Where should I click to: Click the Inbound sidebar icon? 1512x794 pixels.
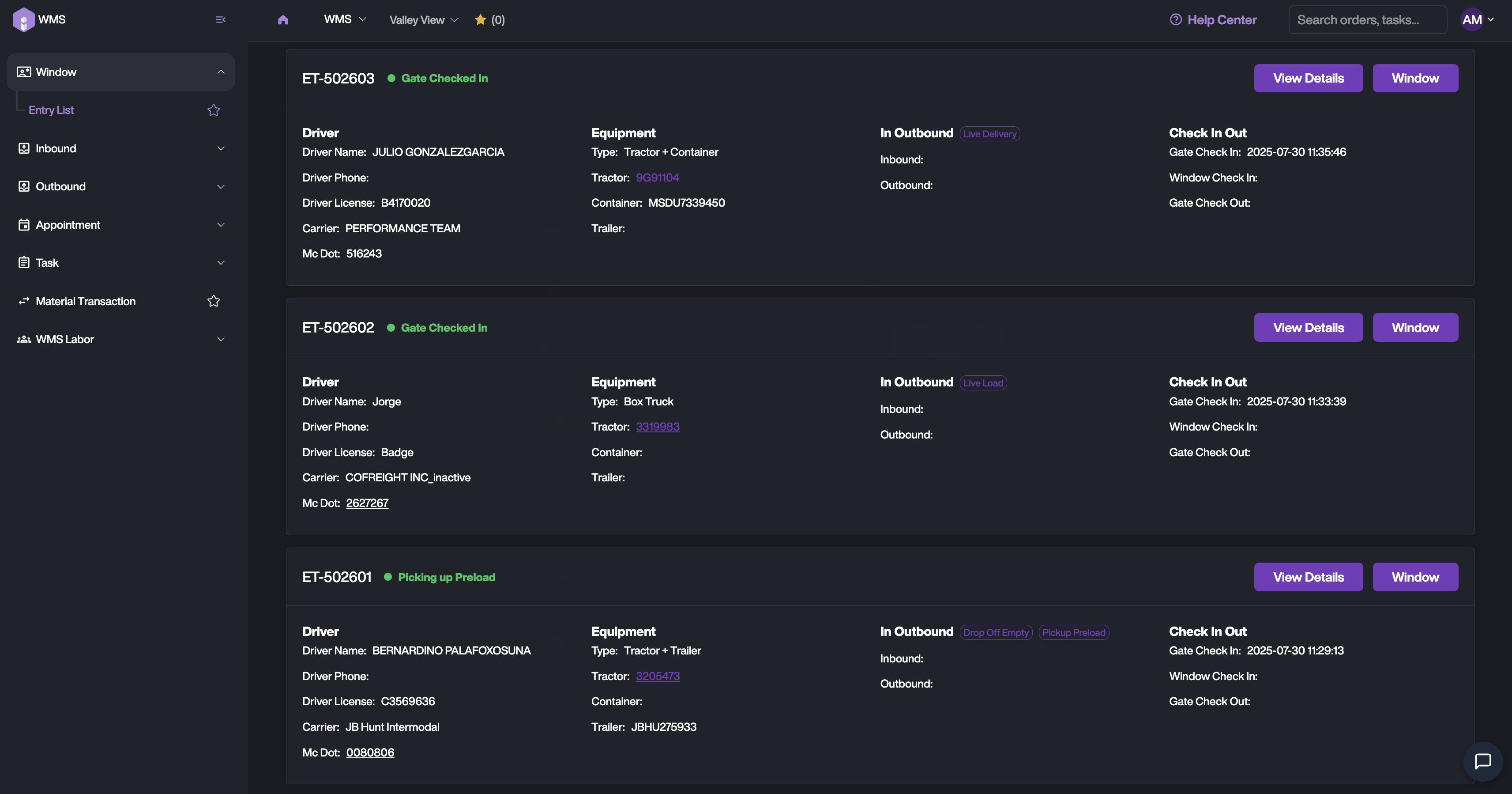(23, 148)
